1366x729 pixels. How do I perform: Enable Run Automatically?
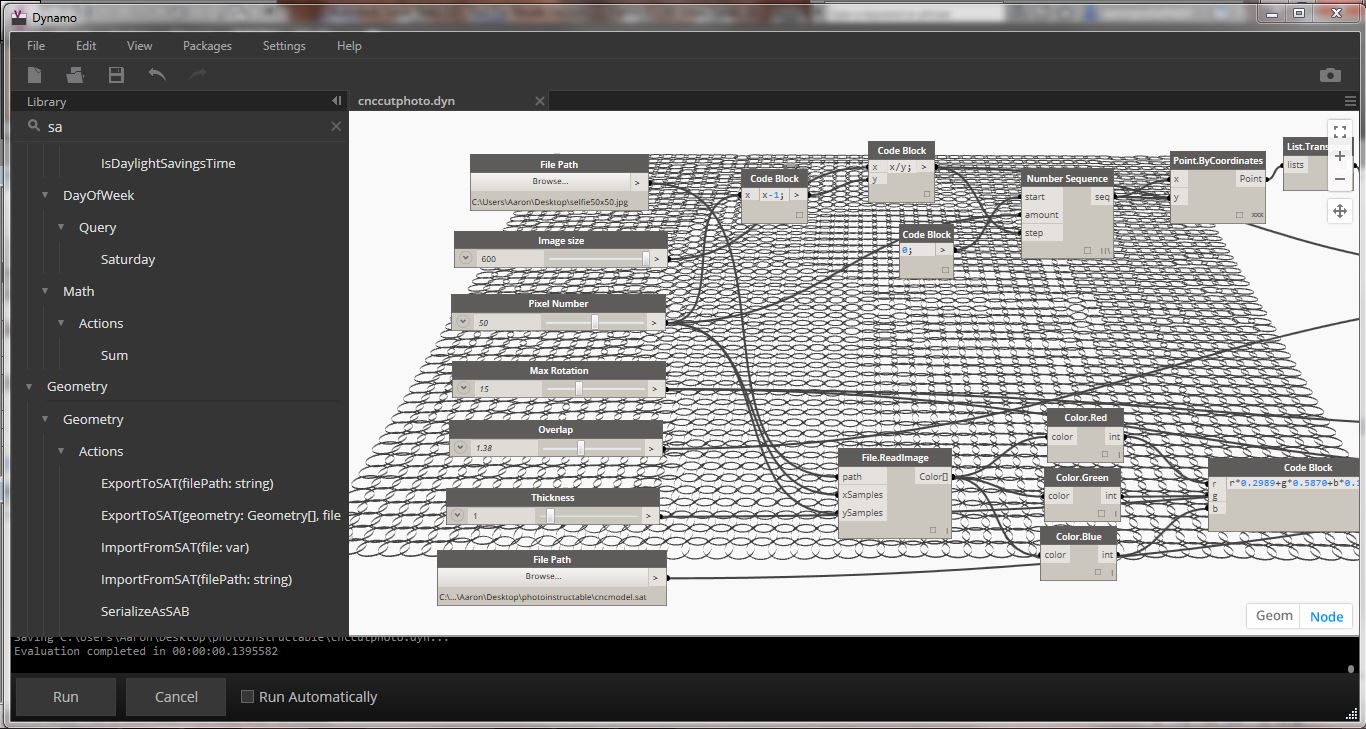click(x=247, y=697)
